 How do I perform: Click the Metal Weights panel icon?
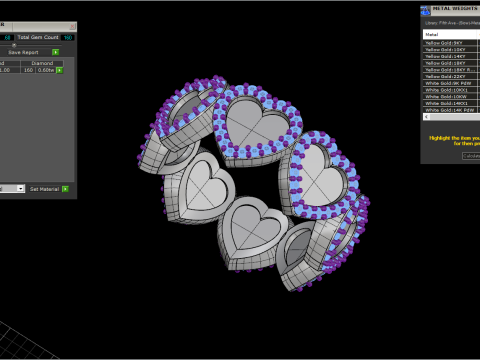(x=425, y=10)
